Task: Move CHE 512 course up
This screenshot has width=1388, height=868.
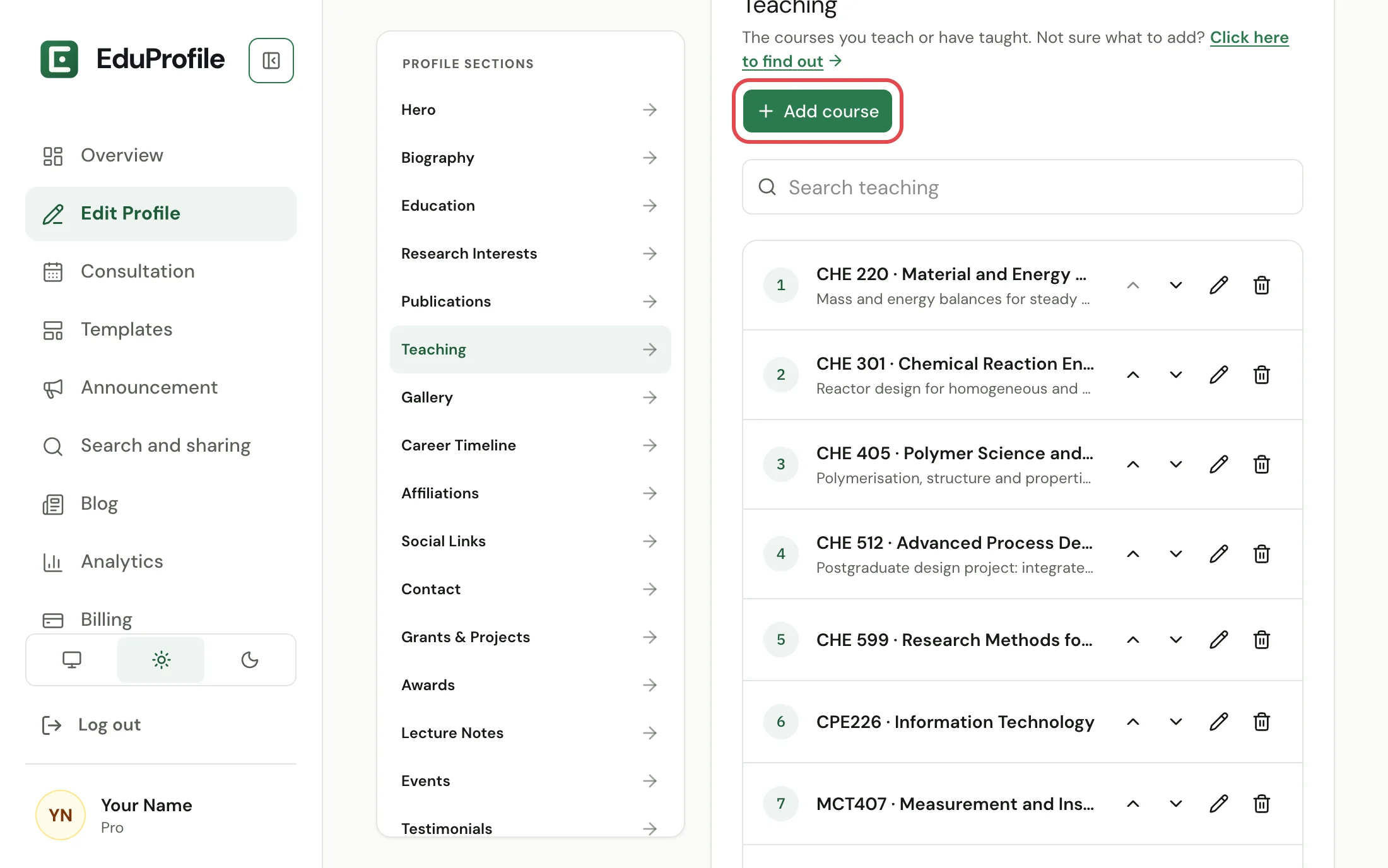Action: [x=1133, y=554]
